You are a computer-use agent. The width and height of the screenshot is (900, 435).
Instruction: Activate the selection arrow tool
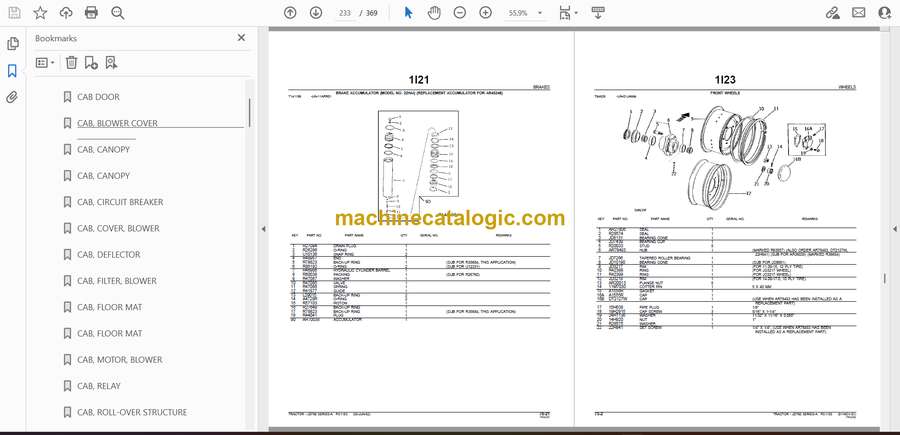click(408, 13)
